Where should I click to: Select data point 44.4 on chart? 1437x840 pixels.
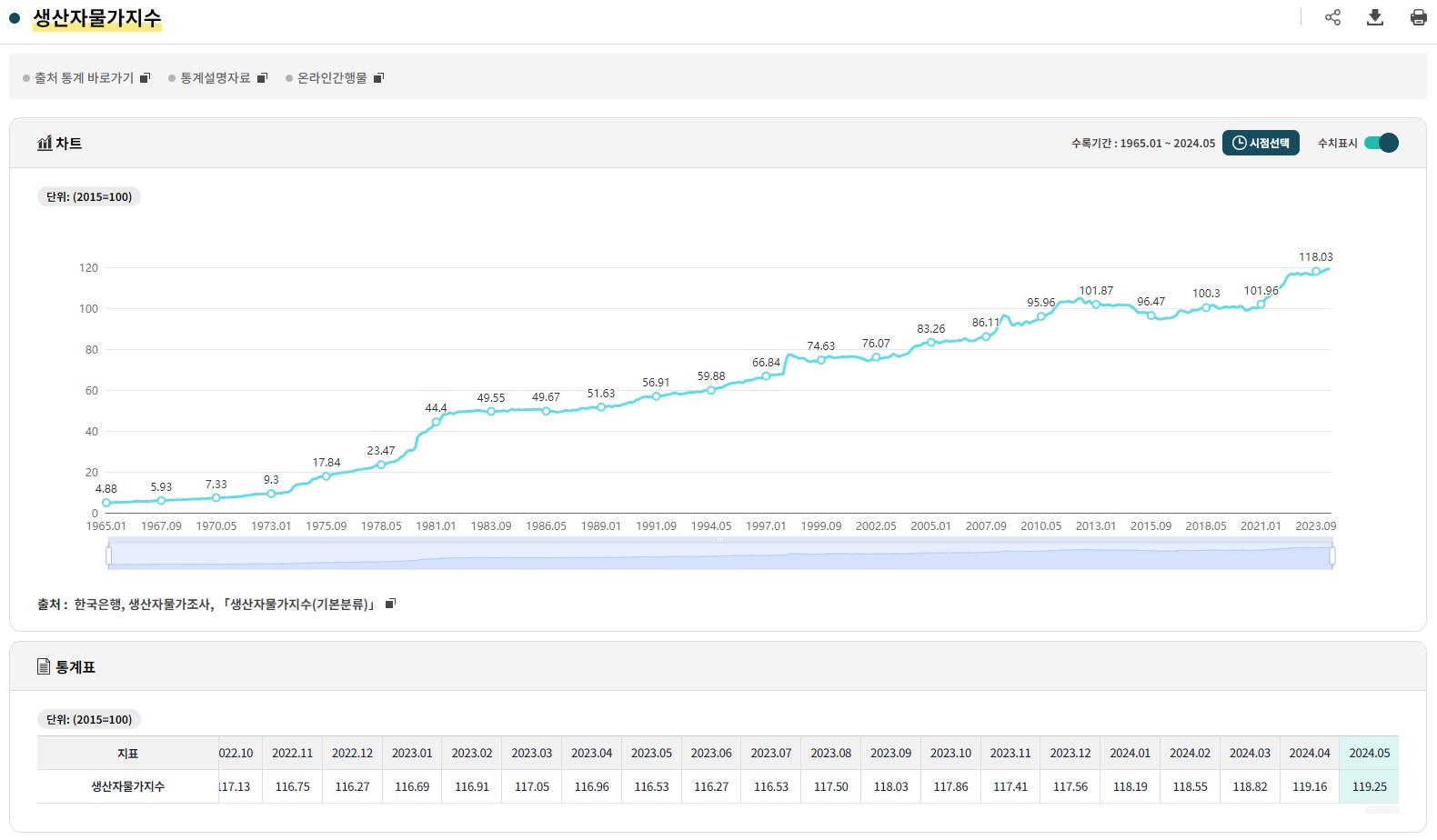pyautogui.click(x=437, y=422)
